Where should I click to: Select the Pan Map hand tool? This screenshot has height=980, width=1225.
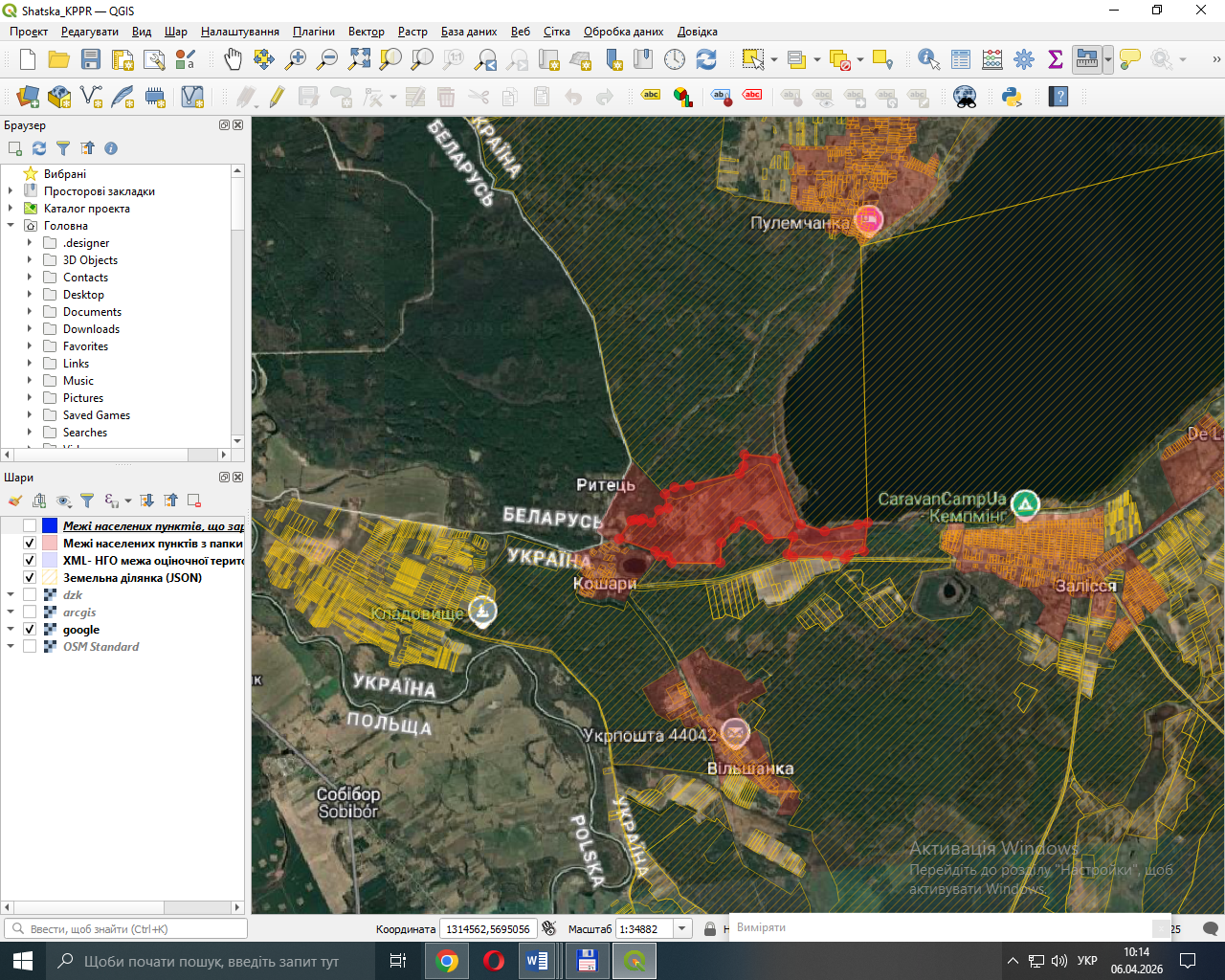[x=233, y=59]
